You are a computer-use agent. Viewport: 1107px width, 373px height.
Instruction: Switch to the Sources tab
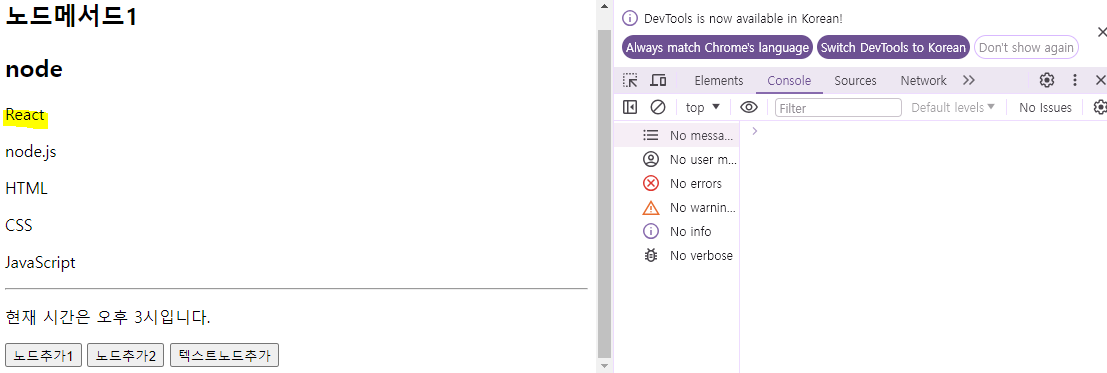point(856,81)
